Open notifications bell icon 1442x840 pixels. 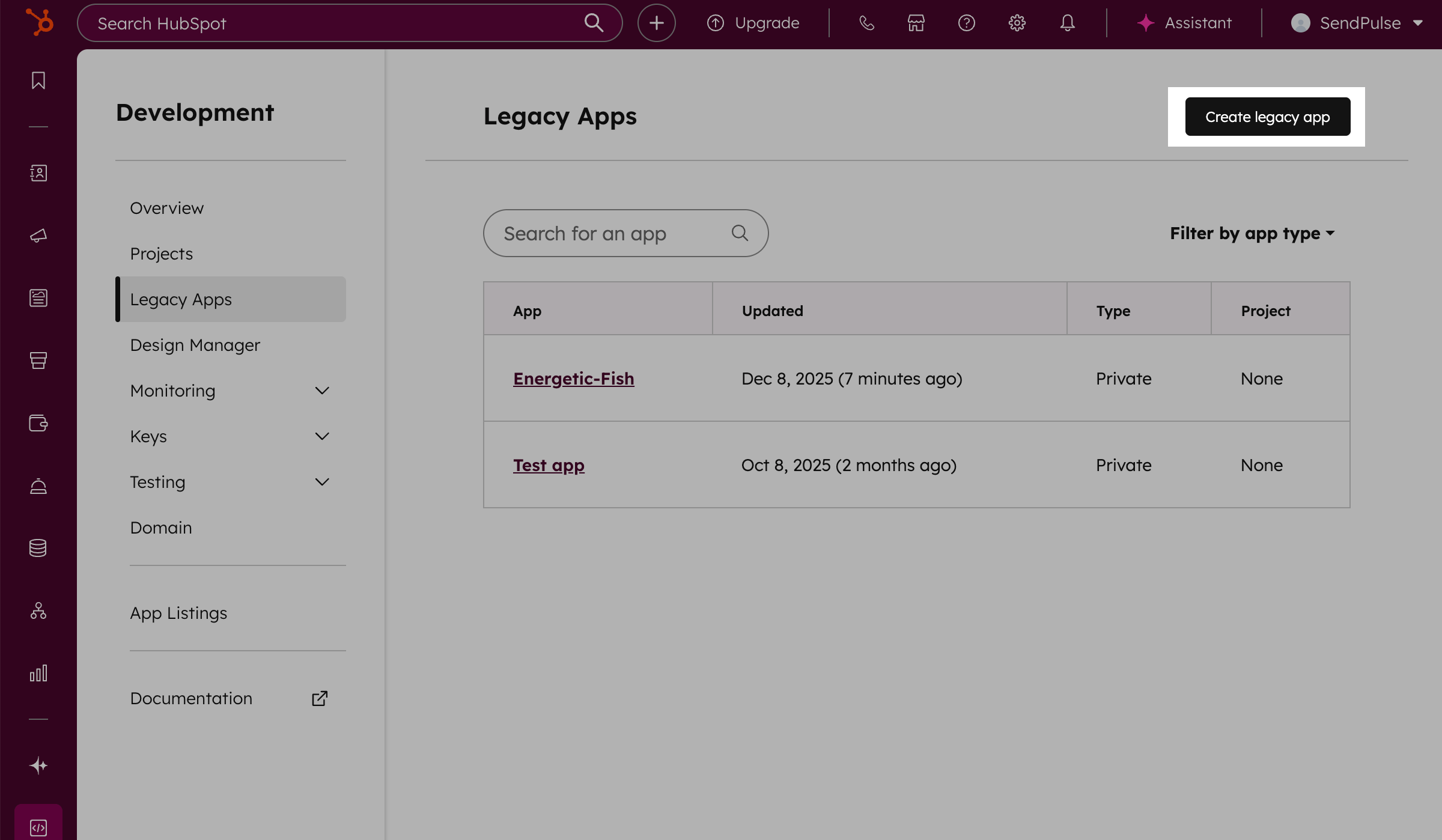pos(1067,23)
